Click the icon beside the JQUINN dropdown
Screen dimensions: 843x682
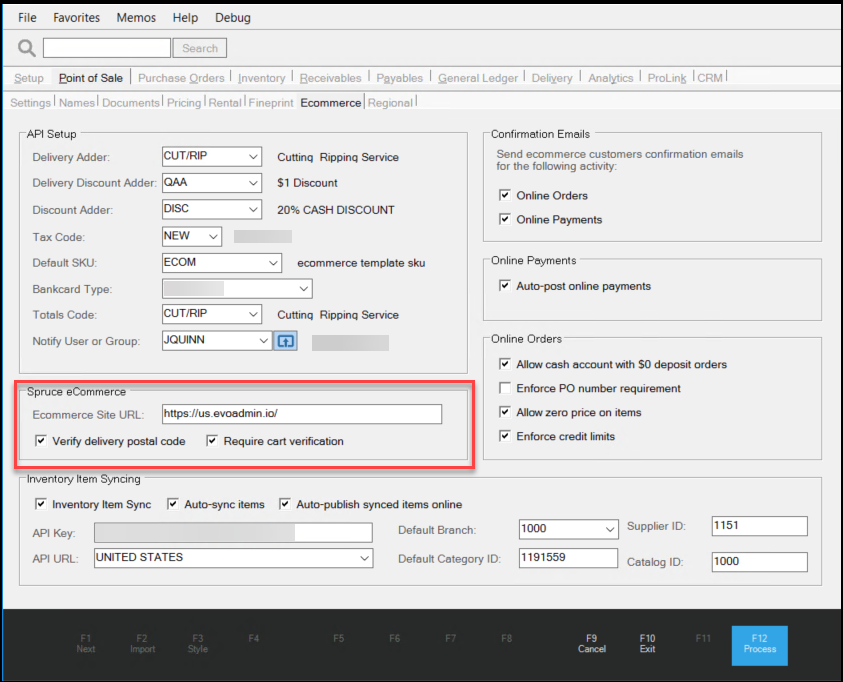pyautogui.click(x=286, y=341)
